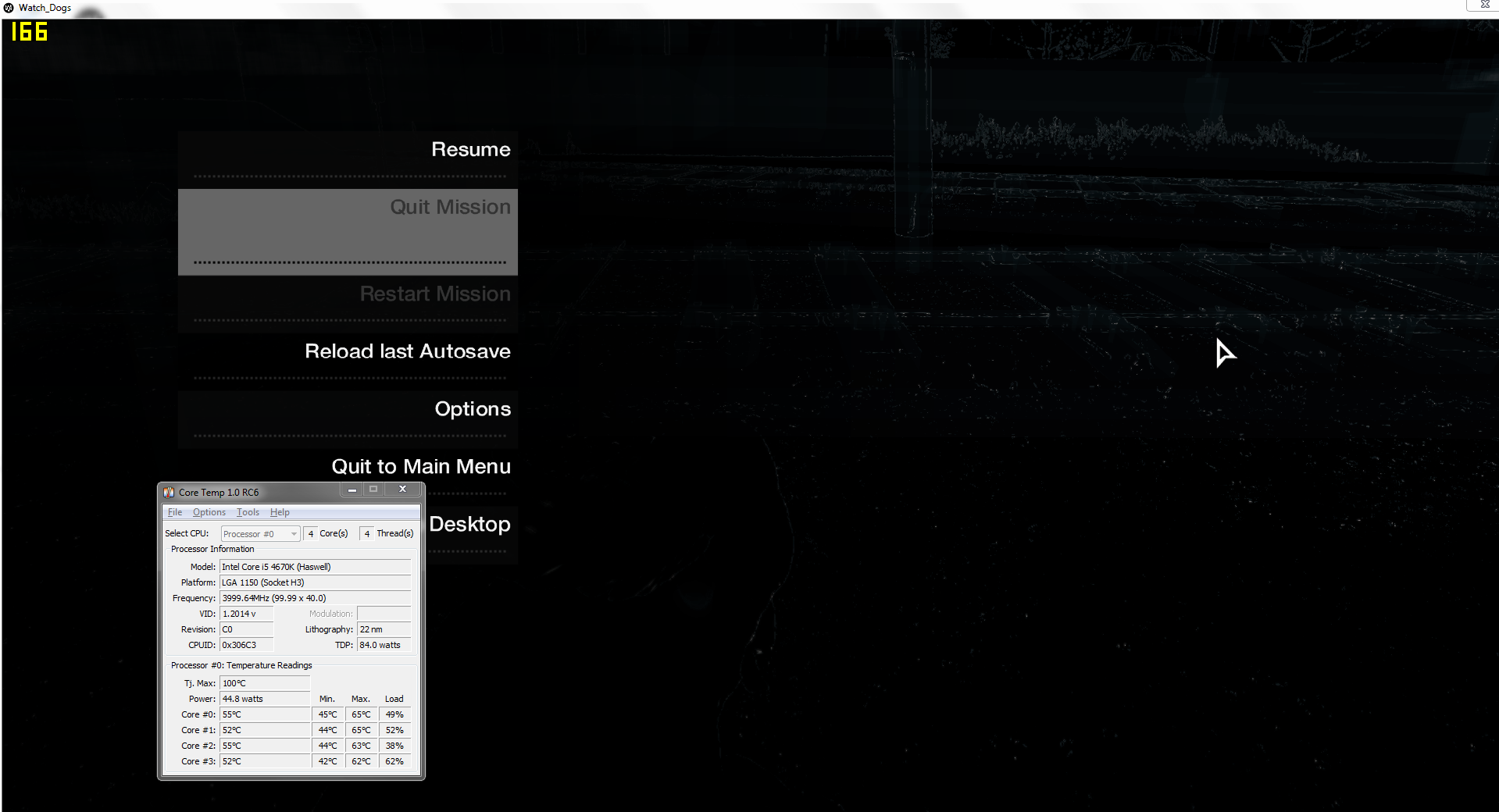Close the Core Temp window
Image resolution: width=1499 pixels, height=812 pixels.
point(402,490)
